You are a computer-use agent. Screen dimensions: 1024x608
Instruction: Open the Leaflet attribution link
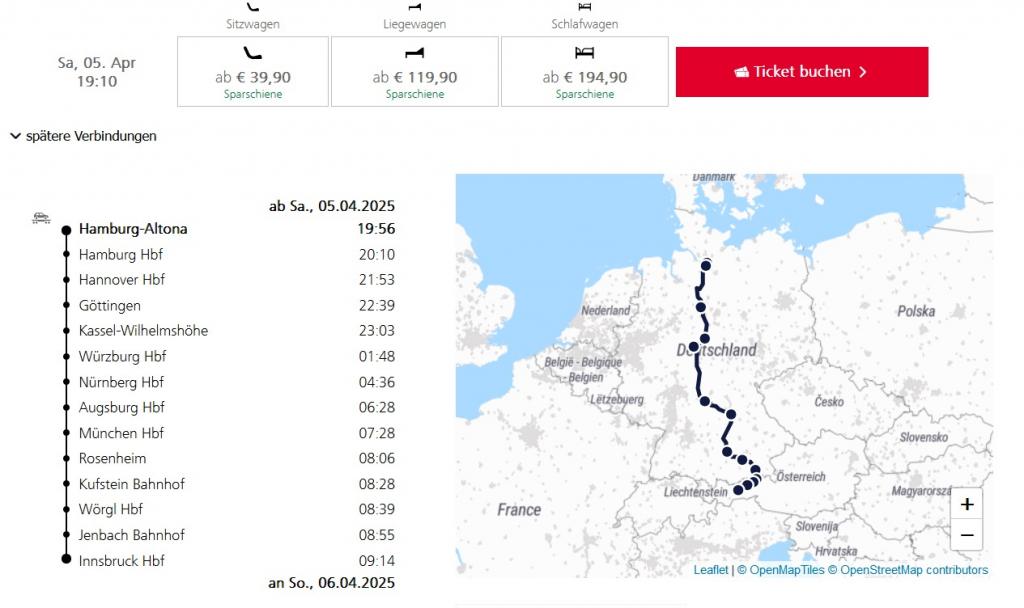711,569
